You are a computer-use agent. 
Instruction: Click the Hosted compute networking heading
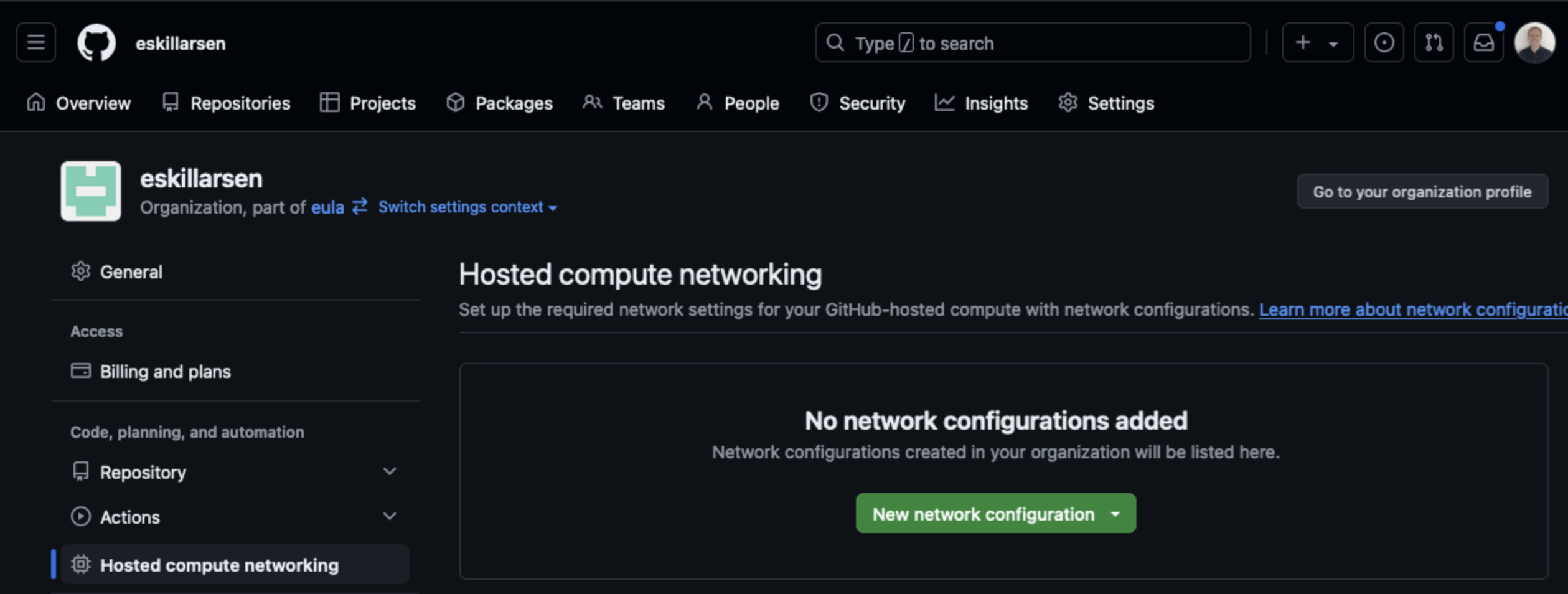pyautogui.click(x=640, y=275)
